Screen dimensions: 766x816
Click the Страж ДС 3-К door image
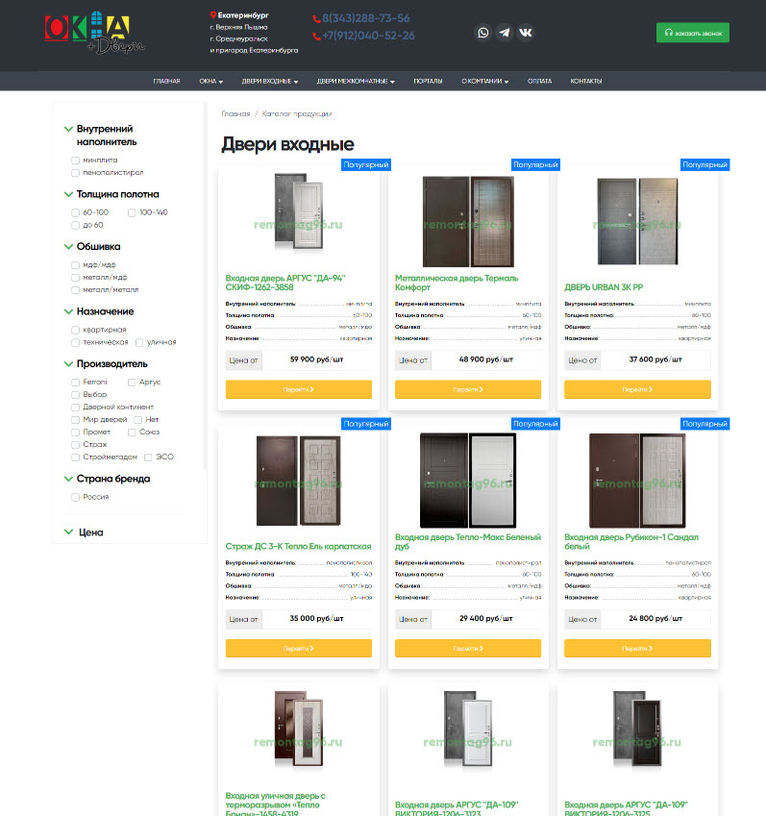(x=299, y=480)
